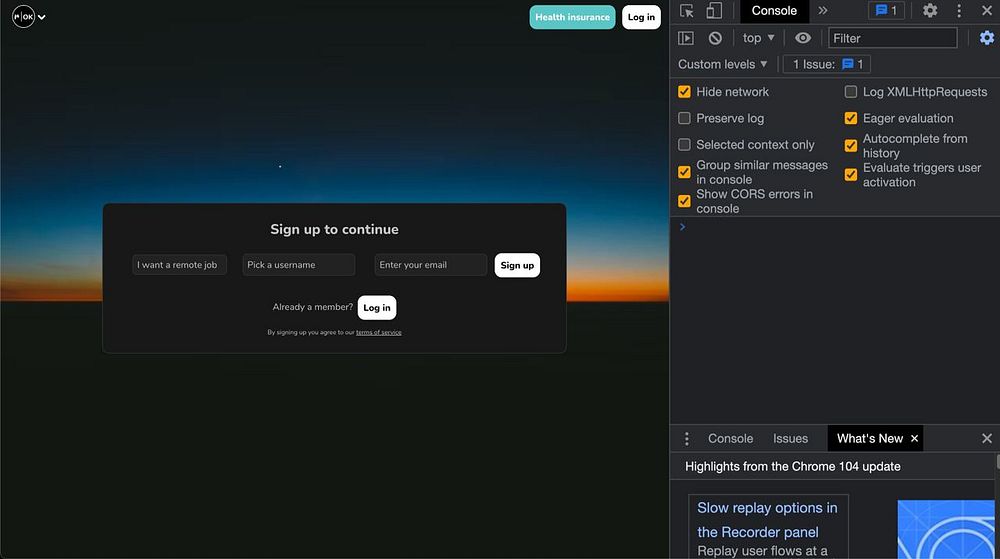Focus the 'Pick a username' field

(298, 265)
